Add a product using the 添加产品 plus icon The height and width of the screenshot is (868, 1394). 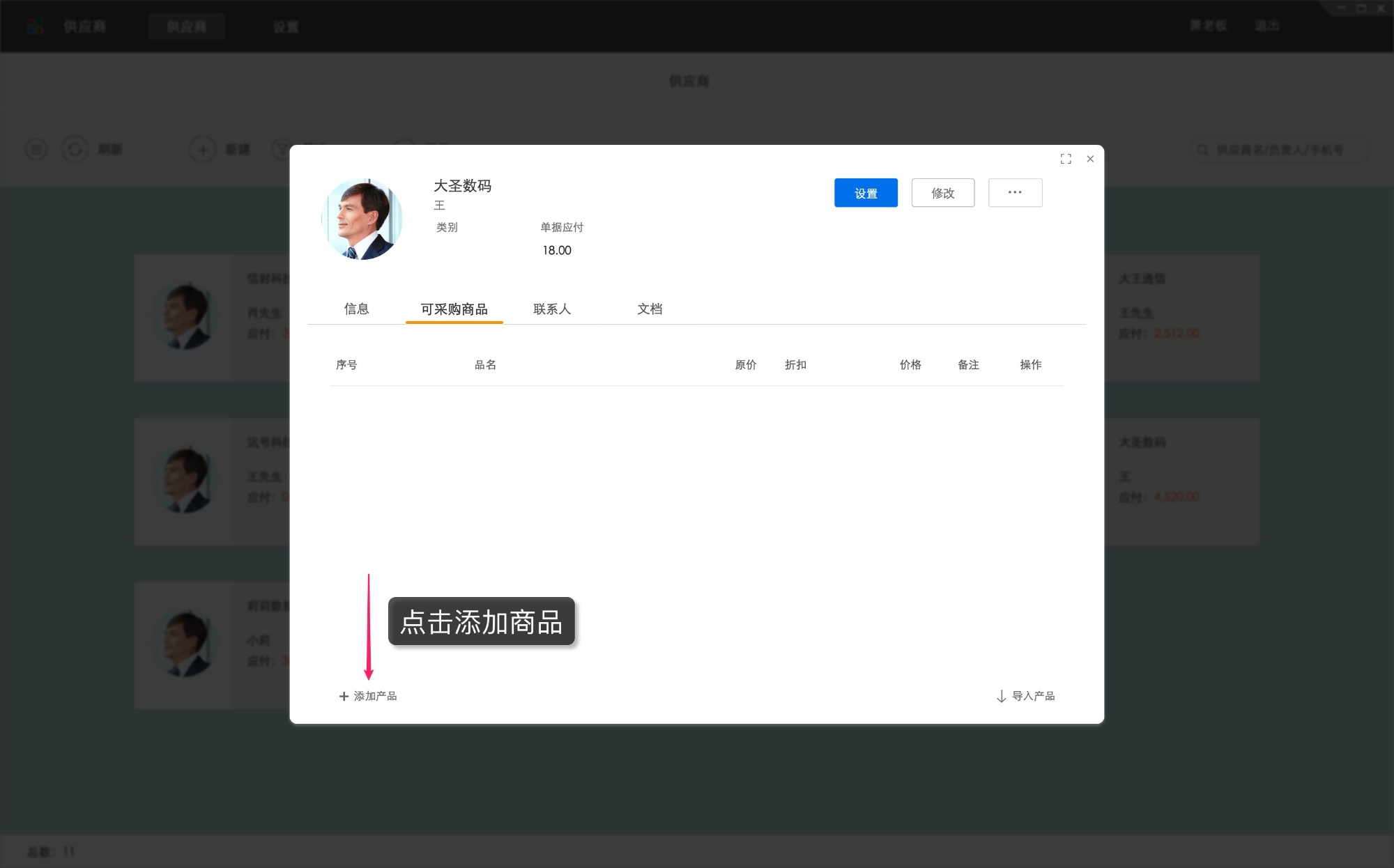(343, 695)
